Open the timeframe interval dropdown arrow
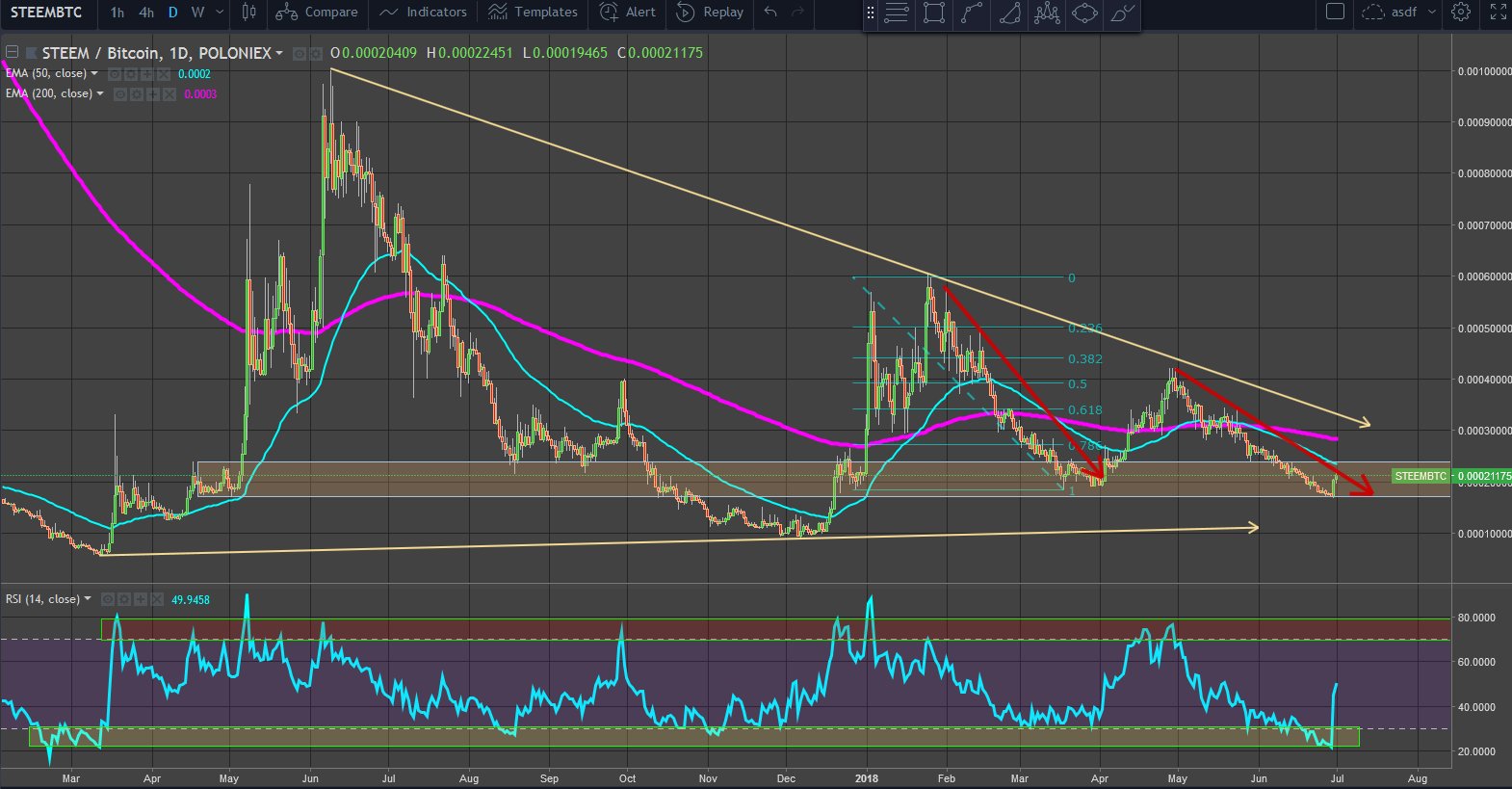 (221, 13)
